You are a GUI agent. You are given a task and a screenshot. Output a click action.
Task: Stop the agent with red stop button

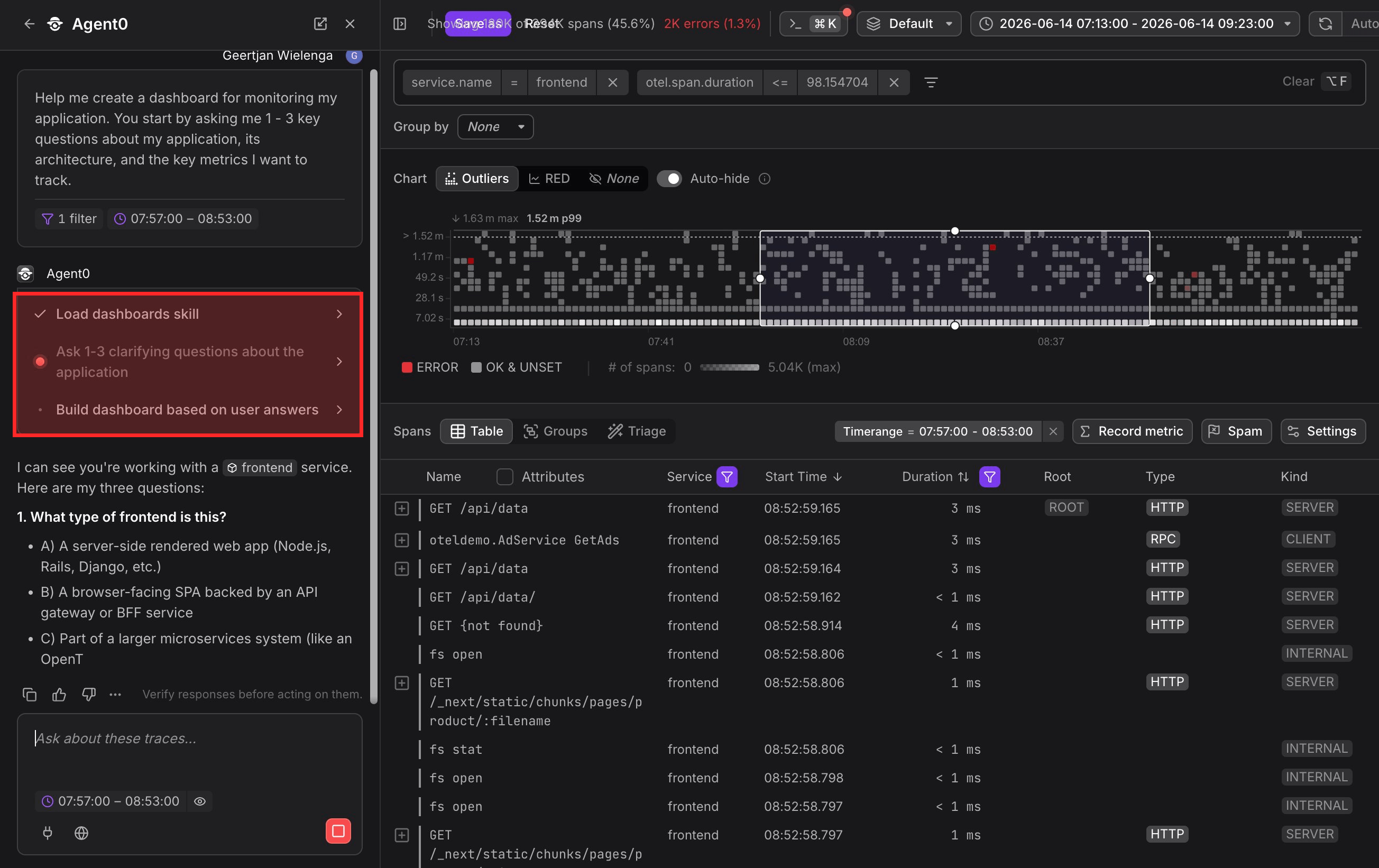338,832
